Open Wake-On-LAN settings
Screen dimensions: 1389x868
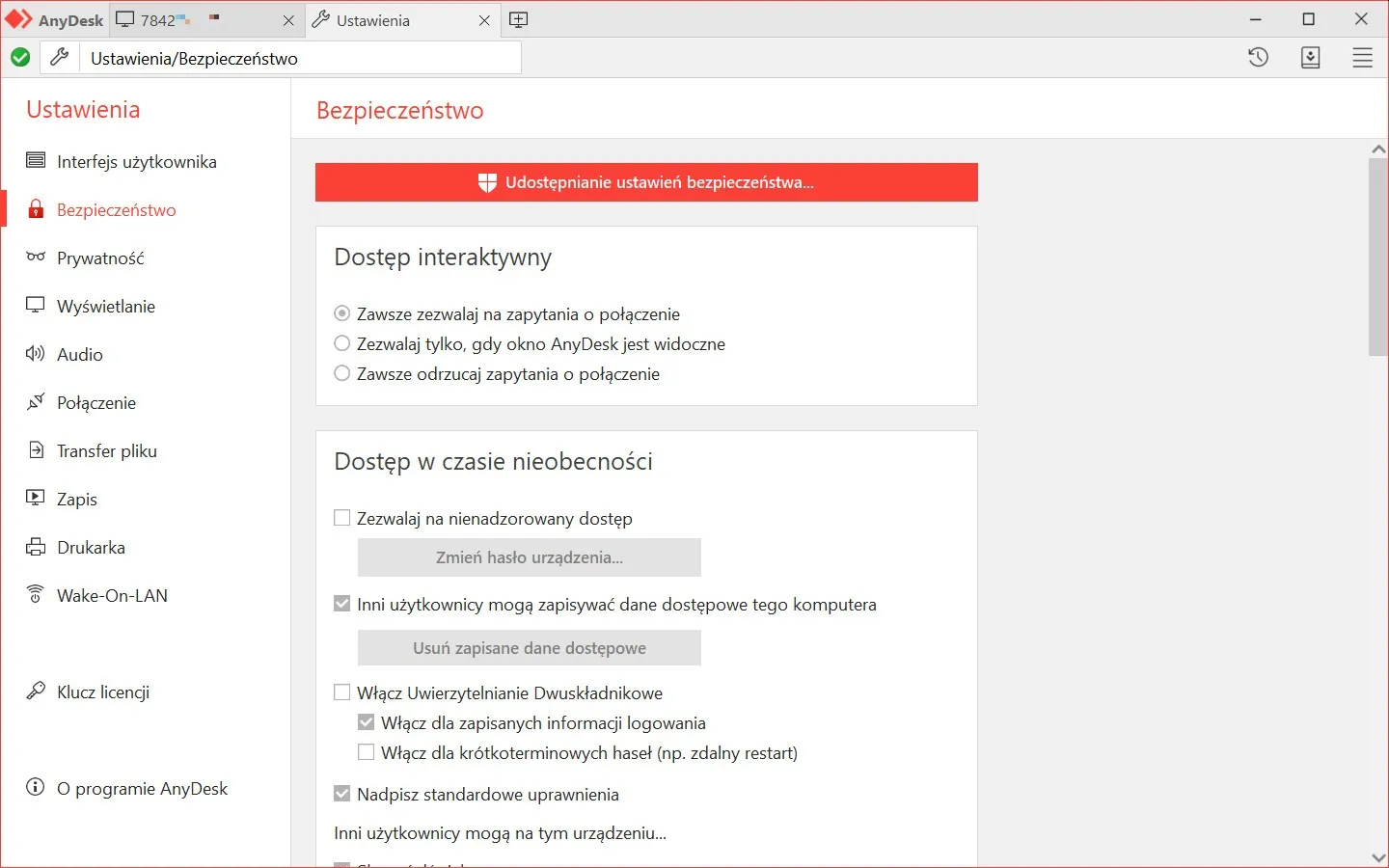[x=112, y=596]
